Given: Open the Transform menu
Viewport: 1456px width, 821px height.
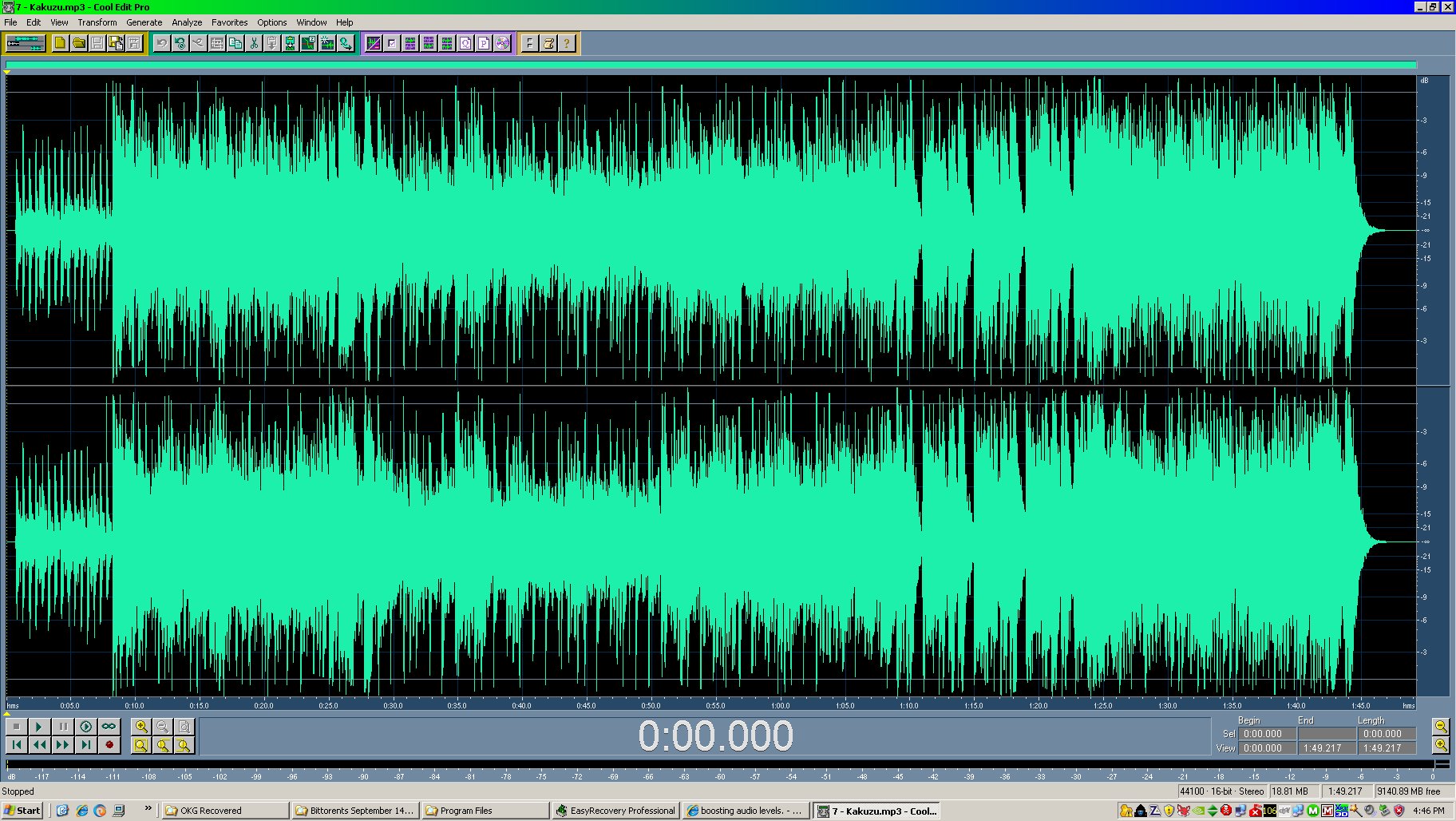Looking at the screenshot, I should 97,22.
